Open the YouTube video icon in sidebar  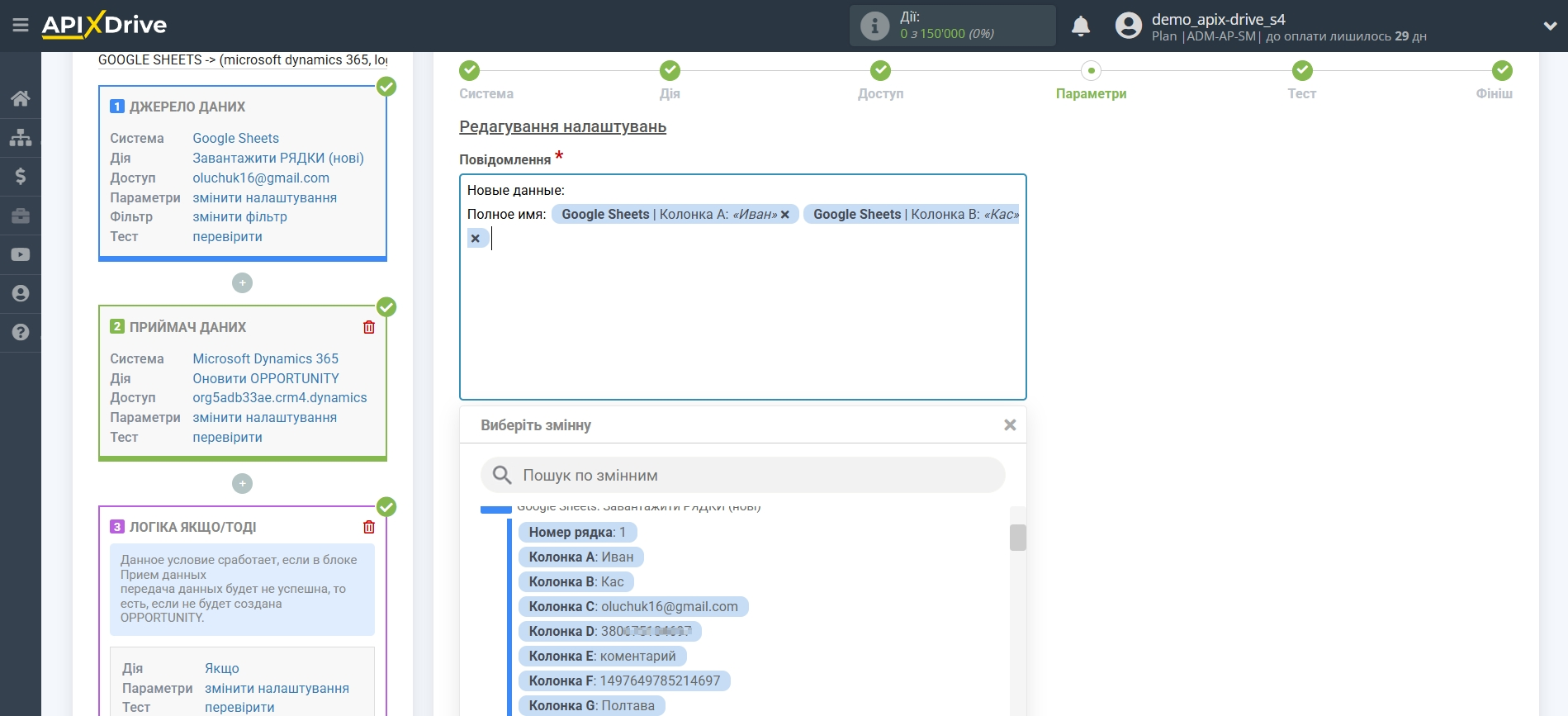tap(21, 254)
